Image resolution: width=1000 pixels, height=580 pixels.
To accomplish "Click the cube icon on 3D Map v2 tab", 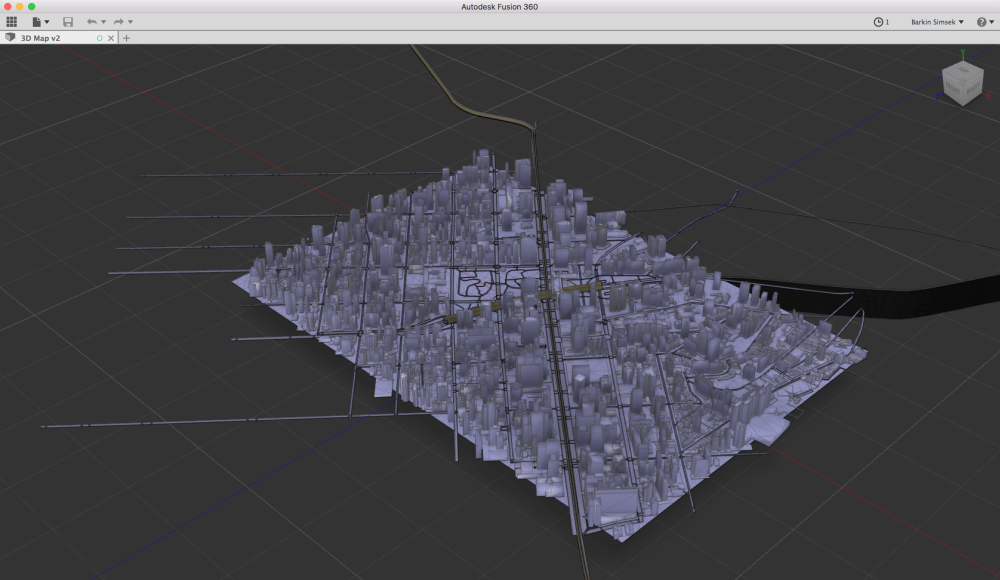I will click(x=10, y=38).
